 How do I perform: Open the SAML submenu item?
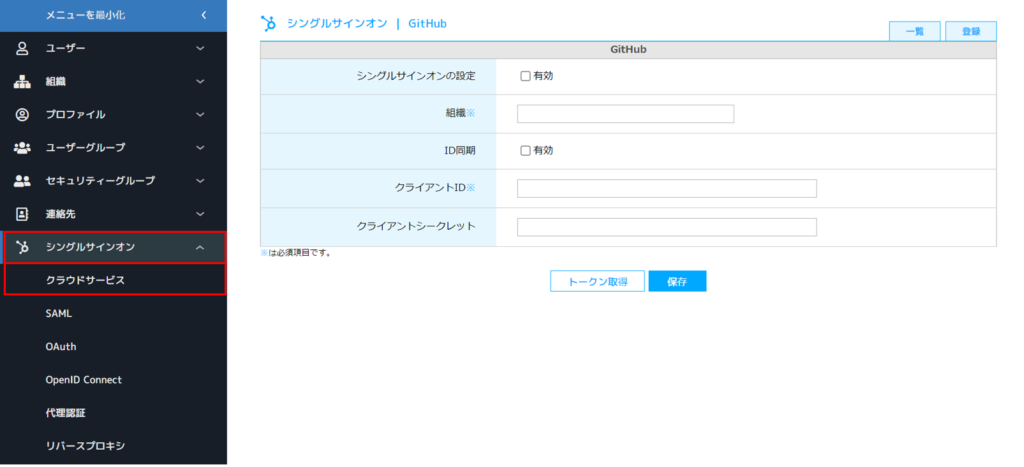[114, 314]
